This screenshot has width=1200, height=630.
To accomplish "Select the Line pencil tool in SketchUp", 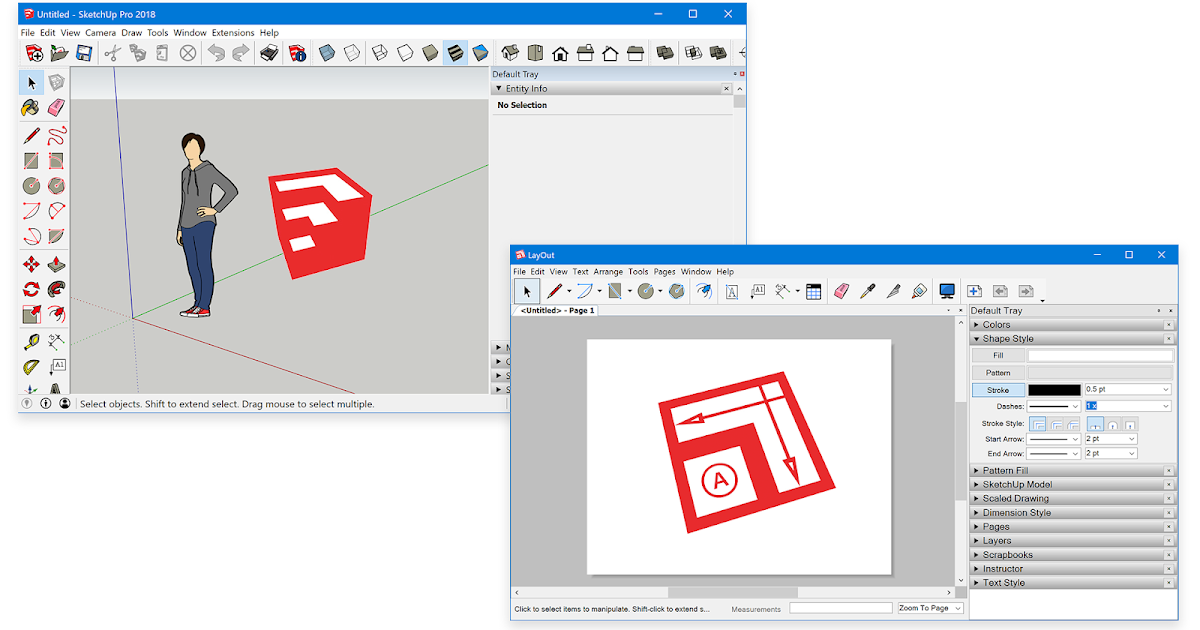I will click(x=32, y=135).
